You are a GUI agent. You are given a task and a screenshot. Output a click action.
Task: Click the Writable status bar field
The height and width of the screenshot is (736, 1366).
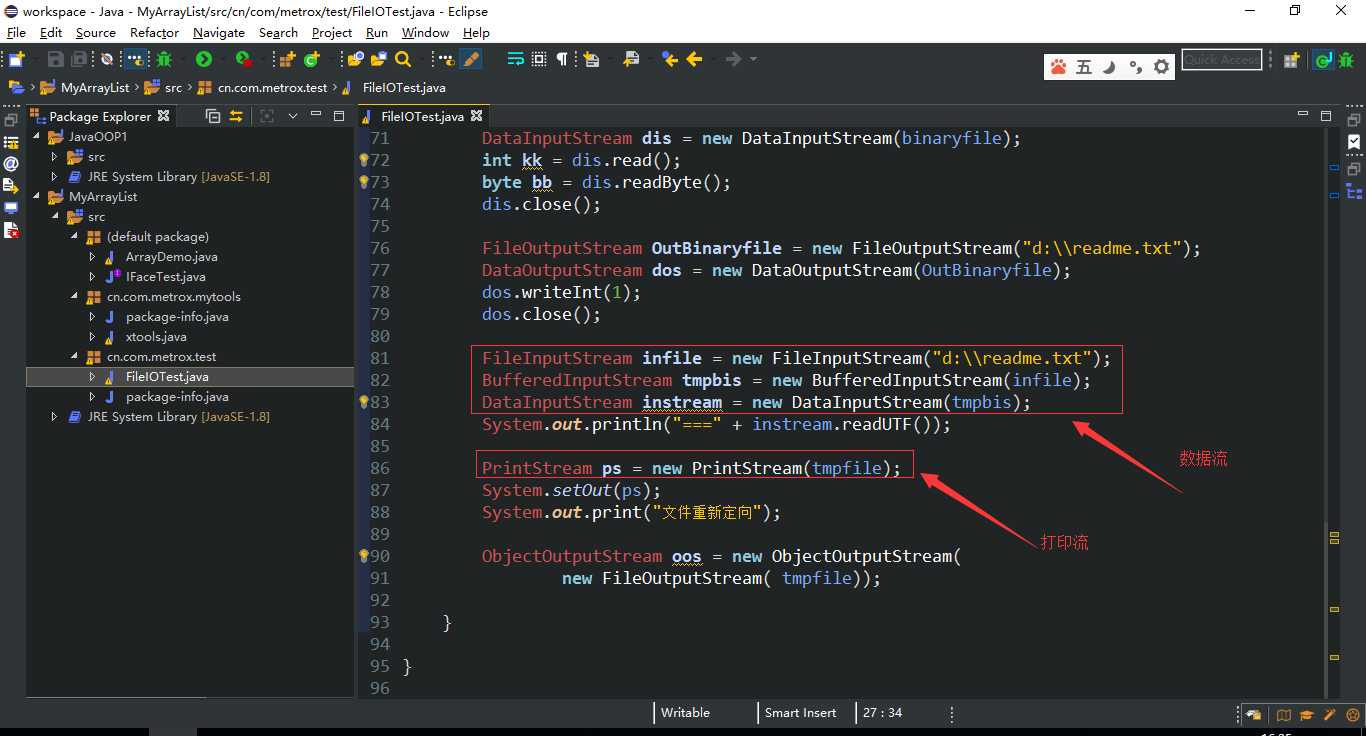point(686,713)
